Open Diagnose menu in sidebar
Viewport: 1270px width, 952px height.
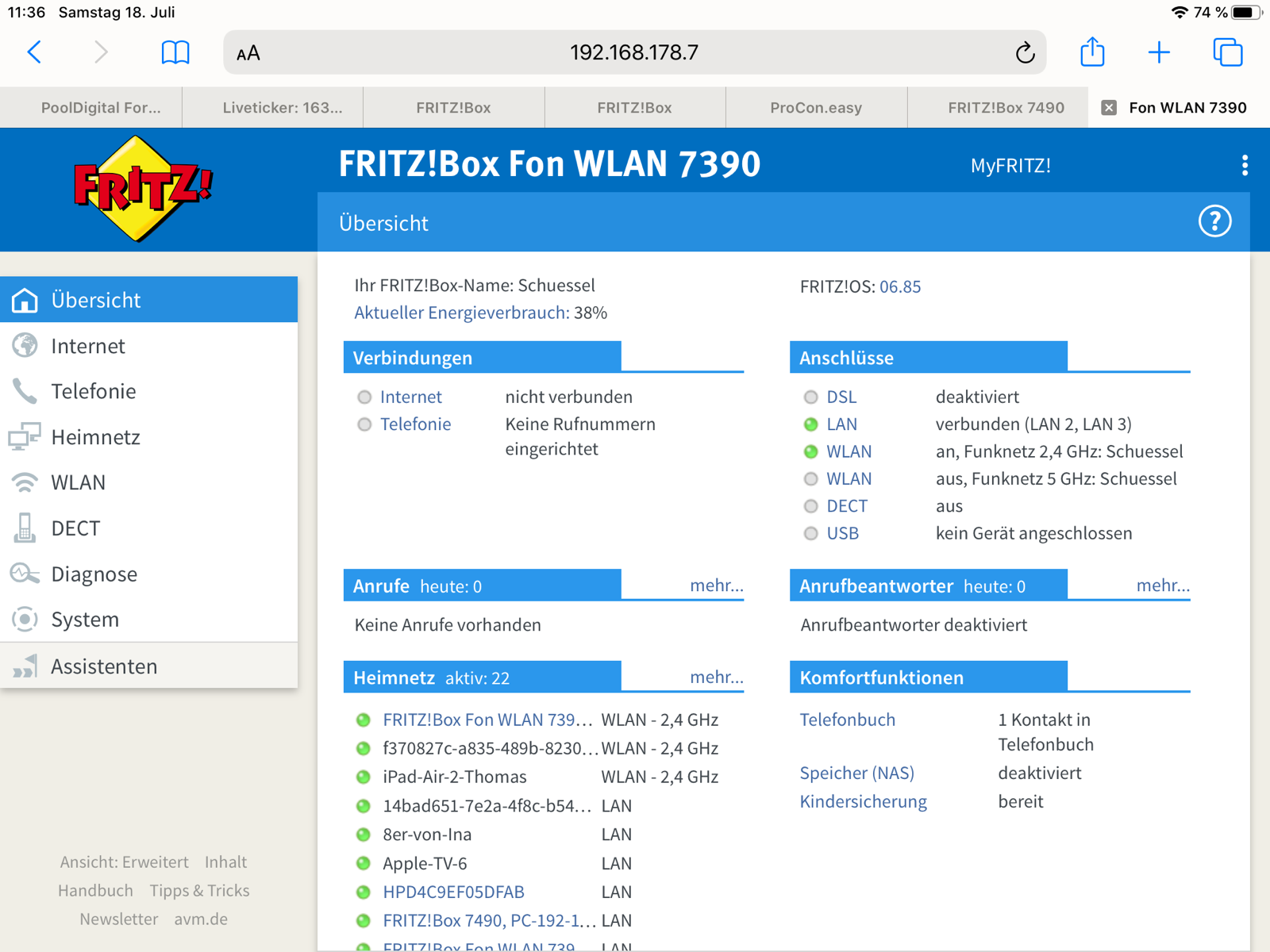tap(149, 574)
